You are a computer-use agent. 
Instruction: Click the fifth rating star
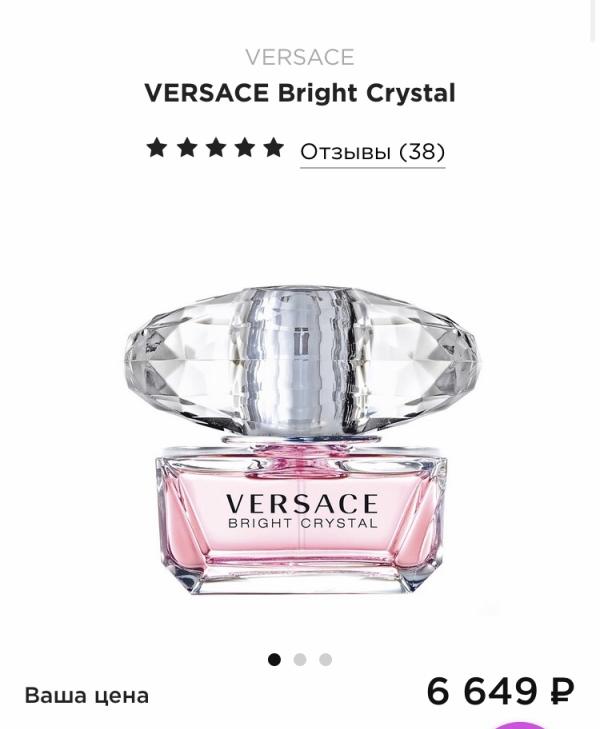pyautogui.click(x=274, y=148)
